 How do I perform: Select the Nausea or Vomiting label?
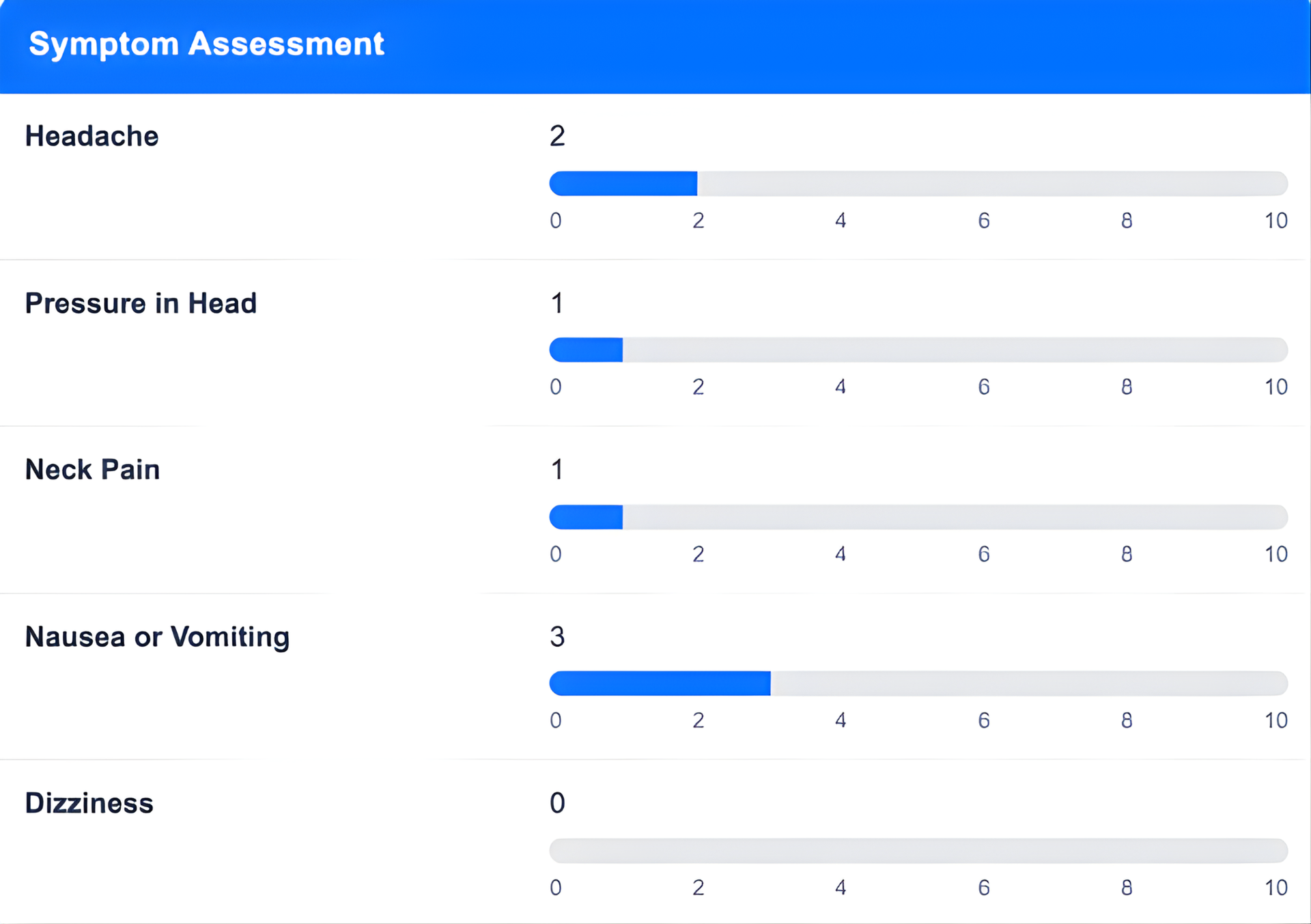coord(157,636)
